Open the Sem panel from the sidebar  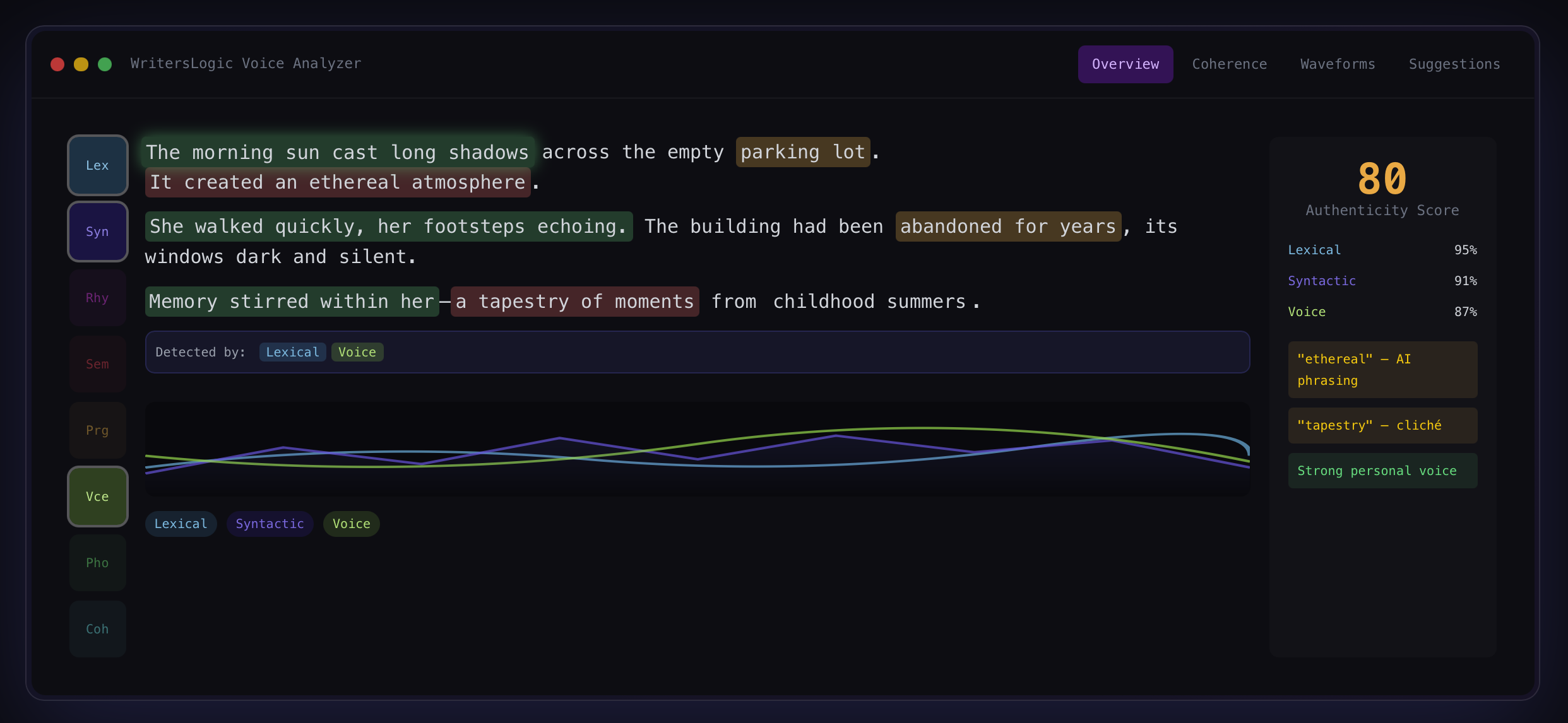(x=97, y=363)
